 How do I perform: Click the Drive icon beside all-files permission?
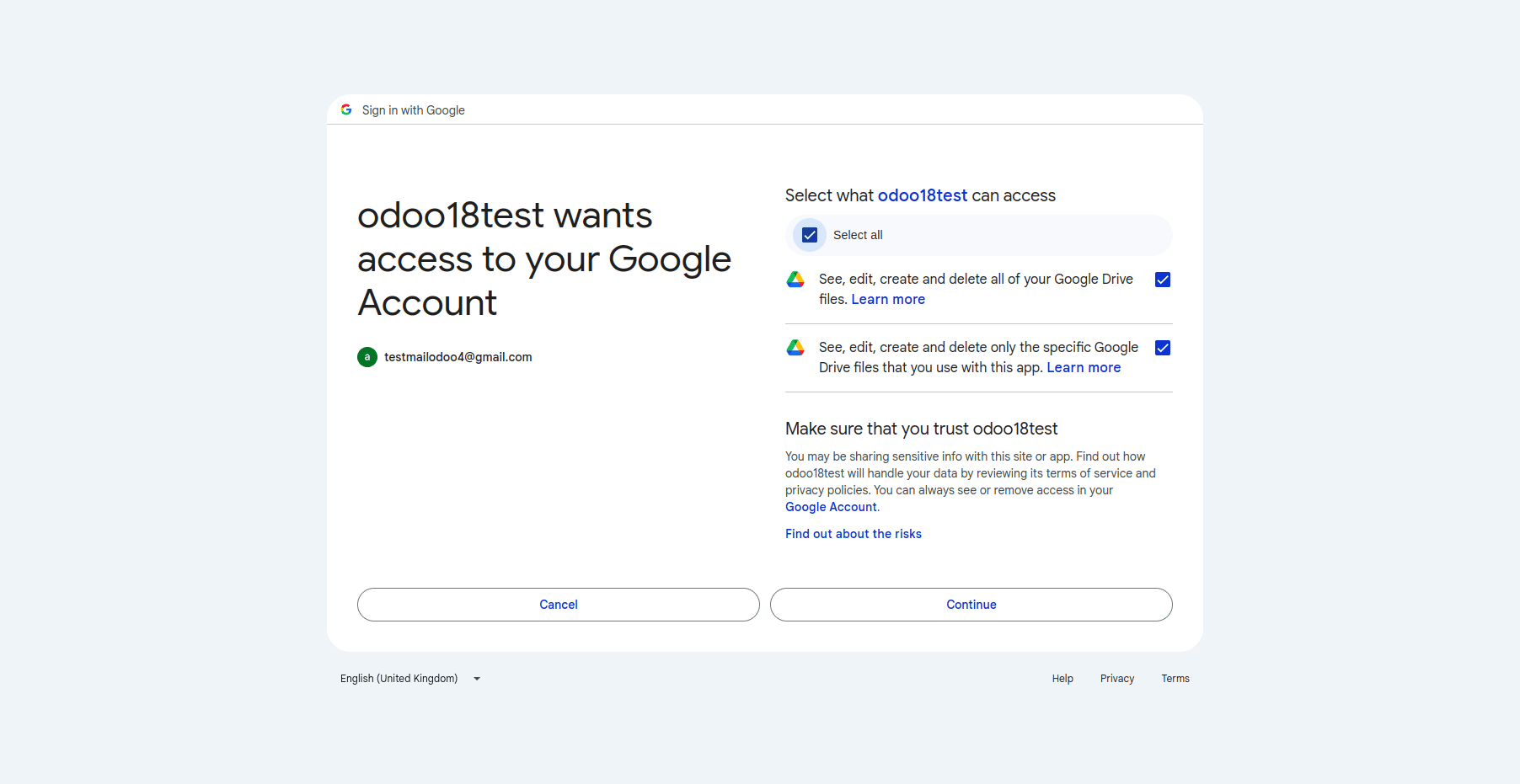tap(795, 280)
